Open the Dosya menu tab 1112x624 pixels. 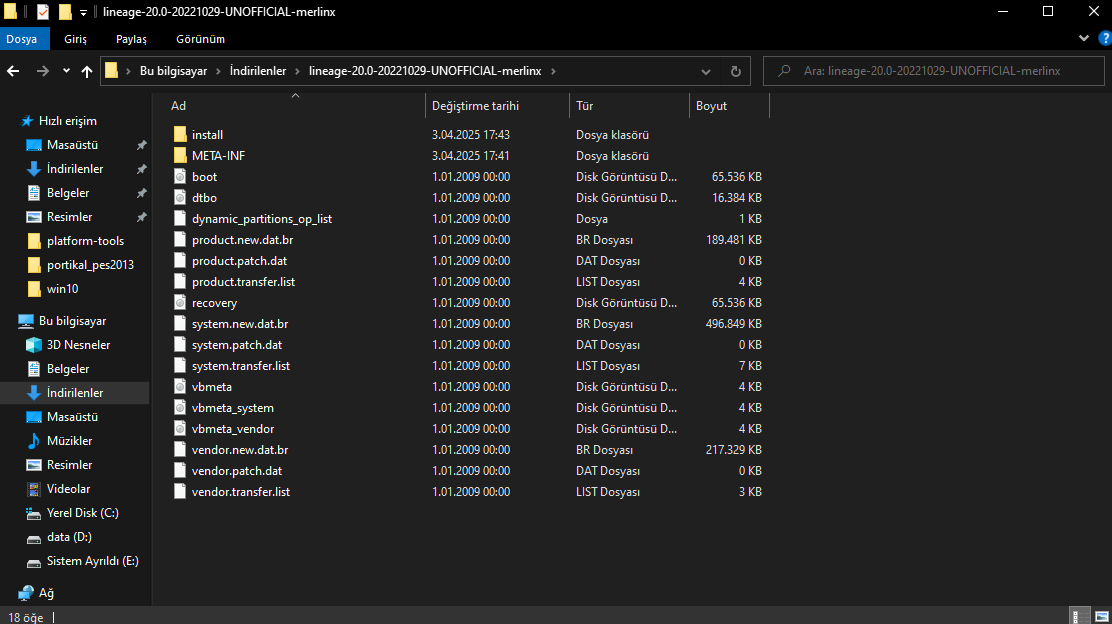click(x=22, y=39)
